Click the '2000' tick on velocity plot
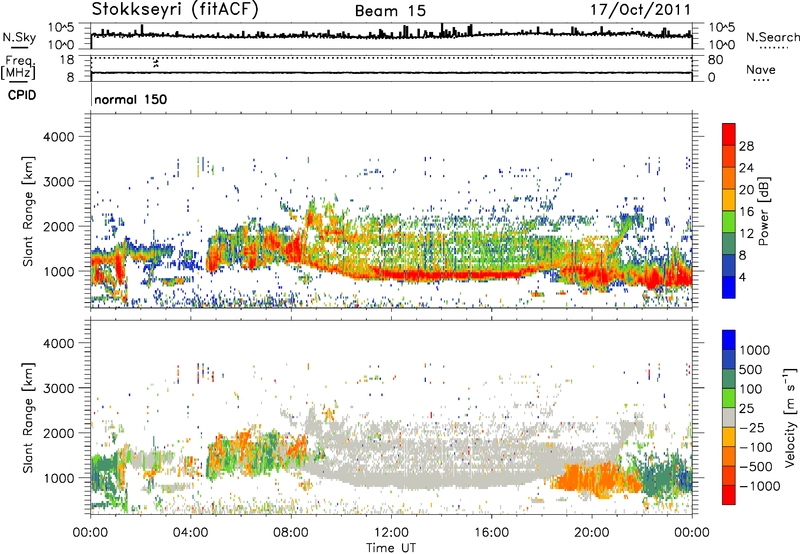The image size is (800, 554). [x=58, y=433]
